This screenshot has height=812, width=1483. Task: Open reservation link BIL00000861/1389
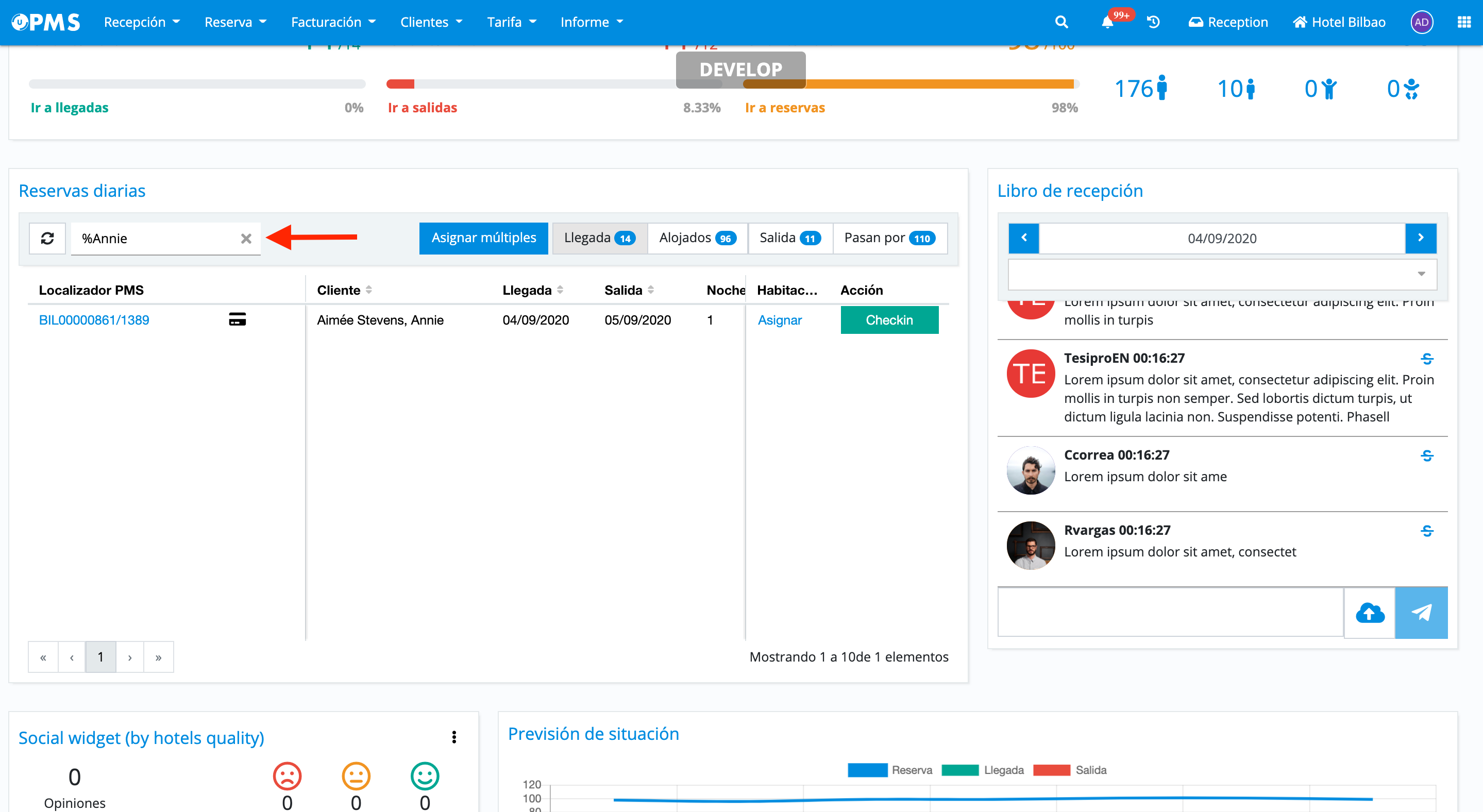coord(94,320)
